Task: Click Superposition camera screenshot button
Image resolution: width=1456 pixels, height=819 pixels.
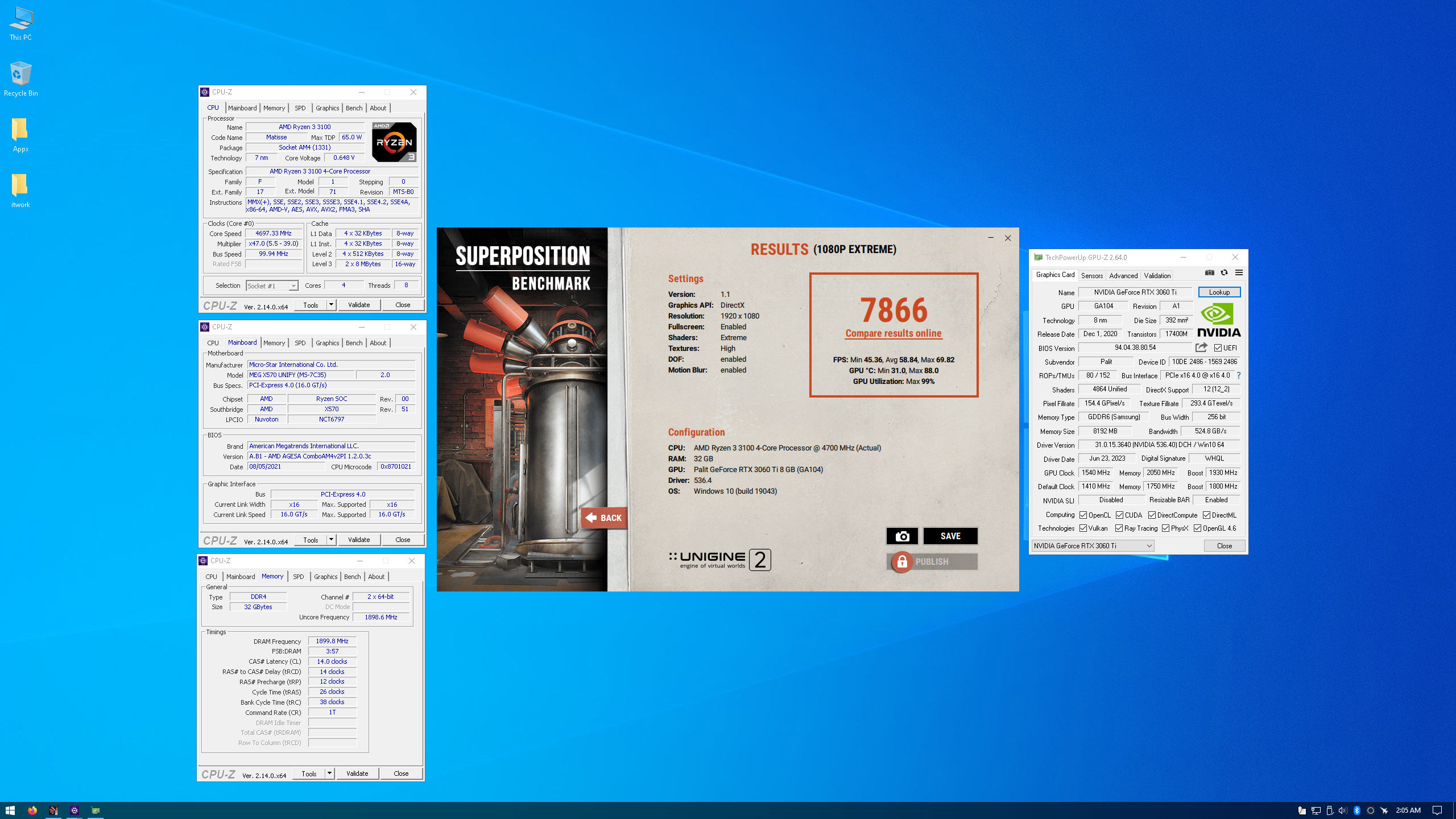Action: (902, 536)
